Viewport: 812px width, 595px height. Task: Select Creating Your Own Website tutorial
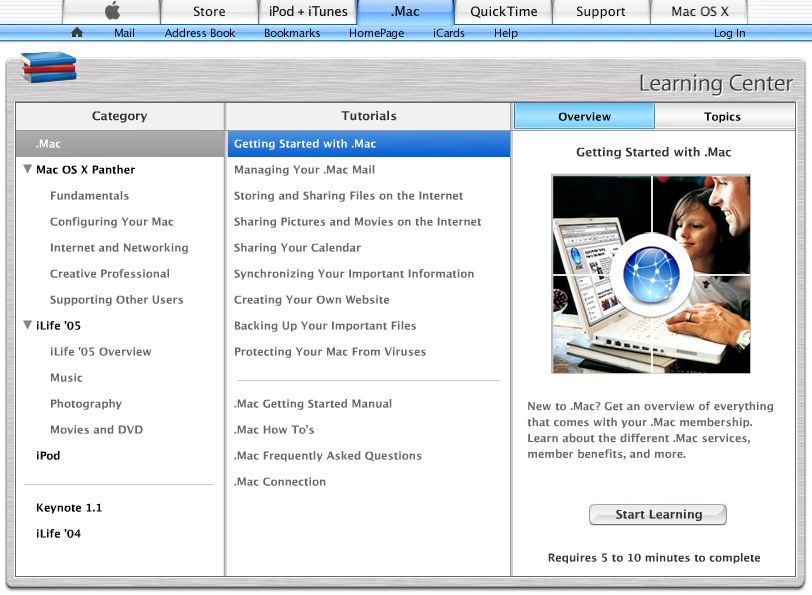(x=312, y=299)
